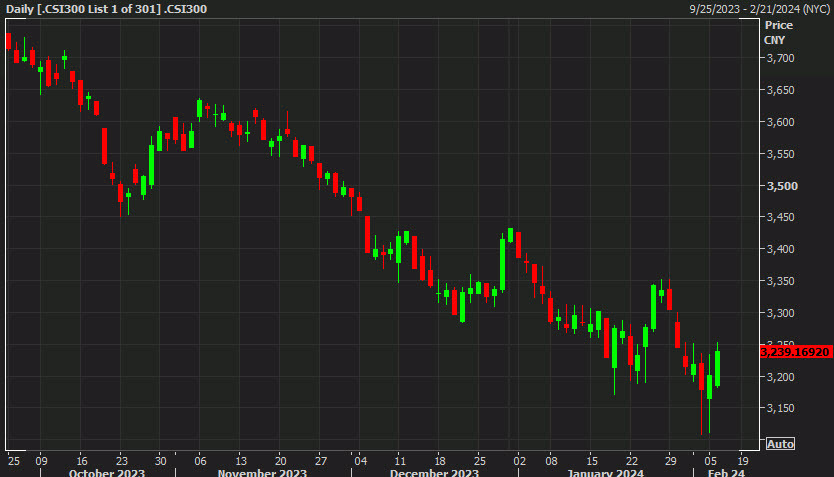This screenshot has width=834, height=477.
Task: Click the Auto scale button
Action: coord(780,444)
